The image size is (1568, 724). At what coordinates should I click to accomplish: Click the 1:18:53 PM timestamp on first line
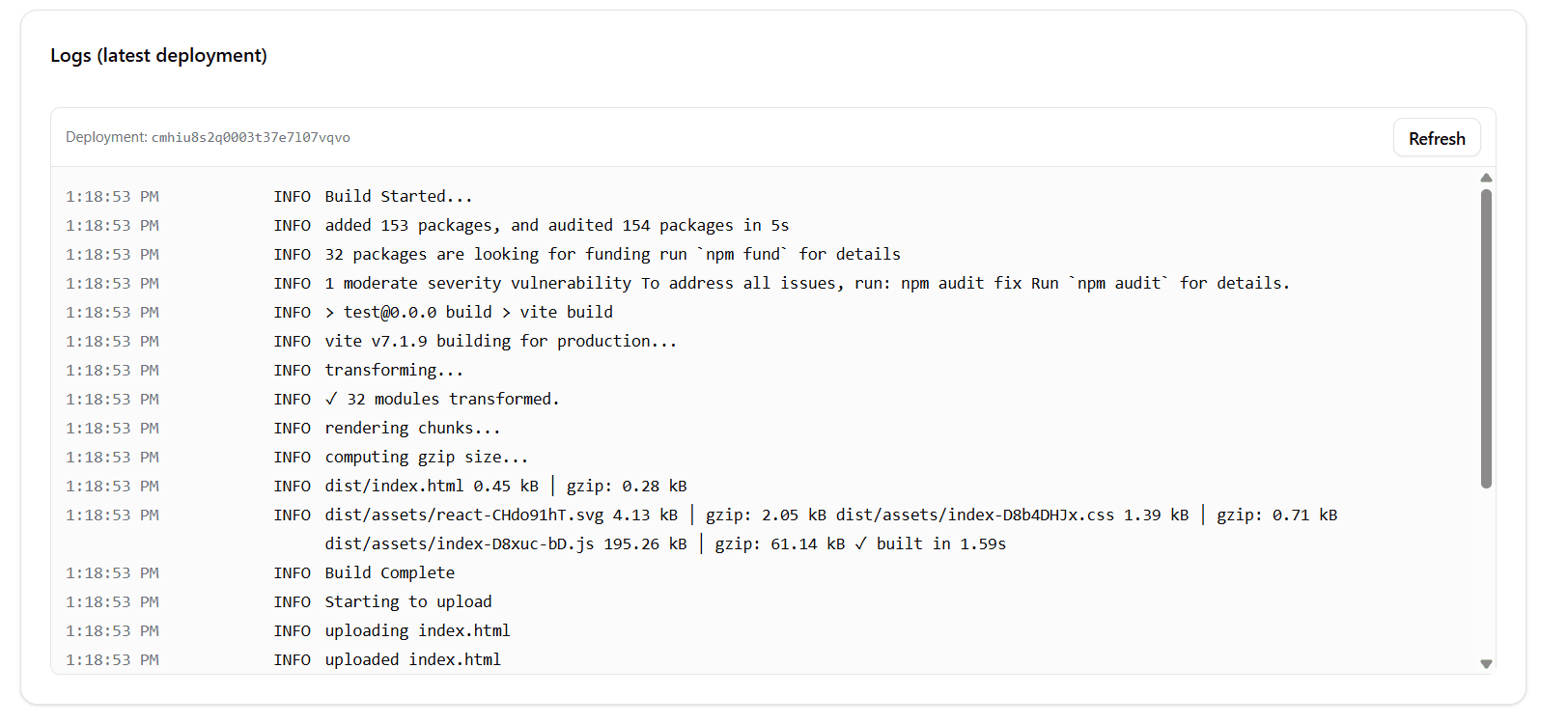[x=112, y=196]
